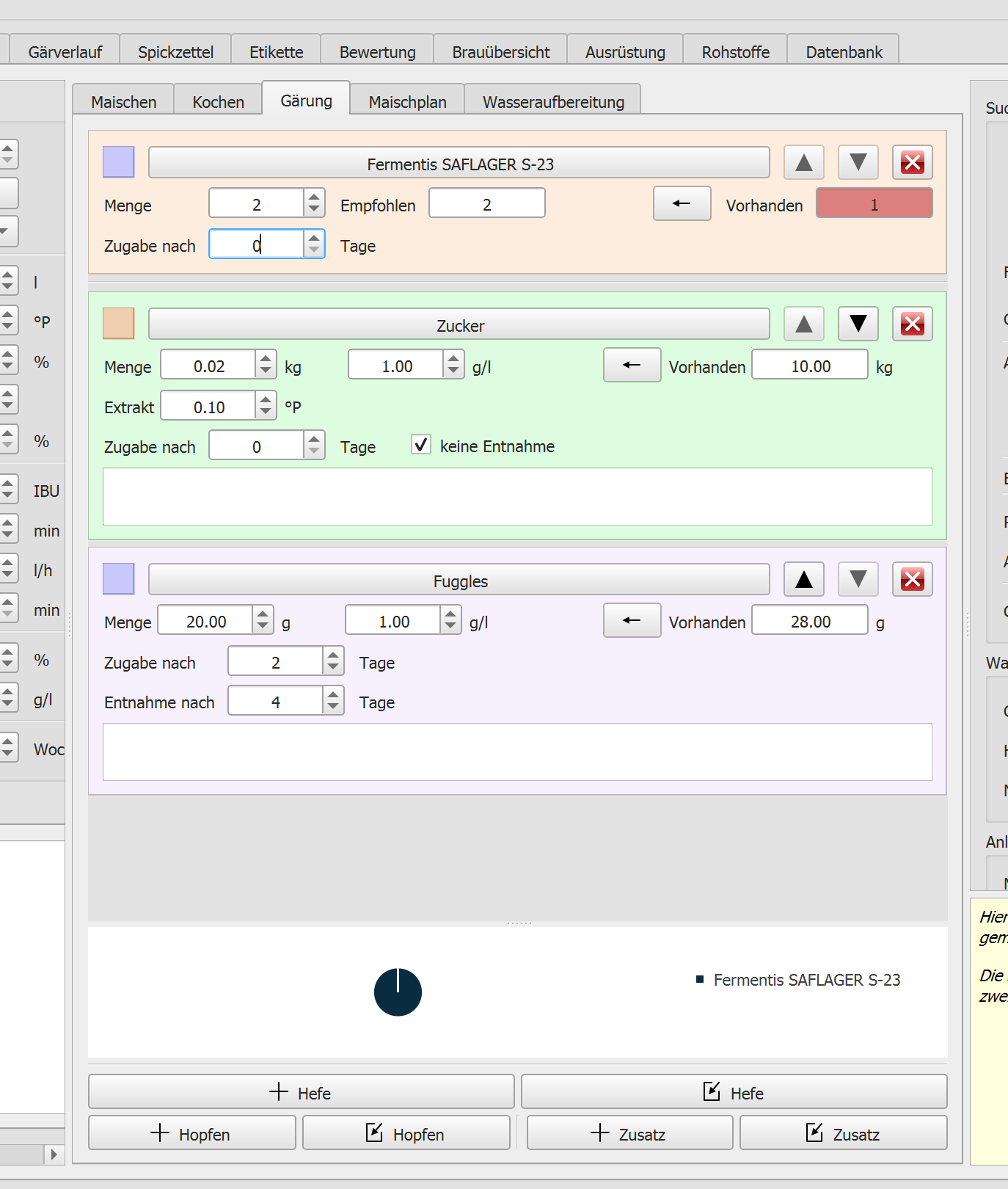Screen dimensions: 1008x1189
Task: Click left arrow beside yeast Vorhanden
Action: [682, 203]
